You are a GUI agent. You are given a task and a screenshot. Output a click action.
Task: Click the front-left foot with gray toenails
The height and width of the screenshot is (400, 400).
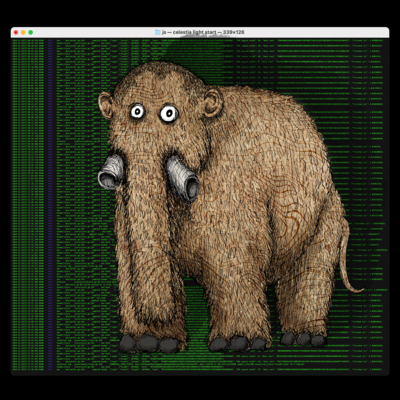(x=150, y=343)
